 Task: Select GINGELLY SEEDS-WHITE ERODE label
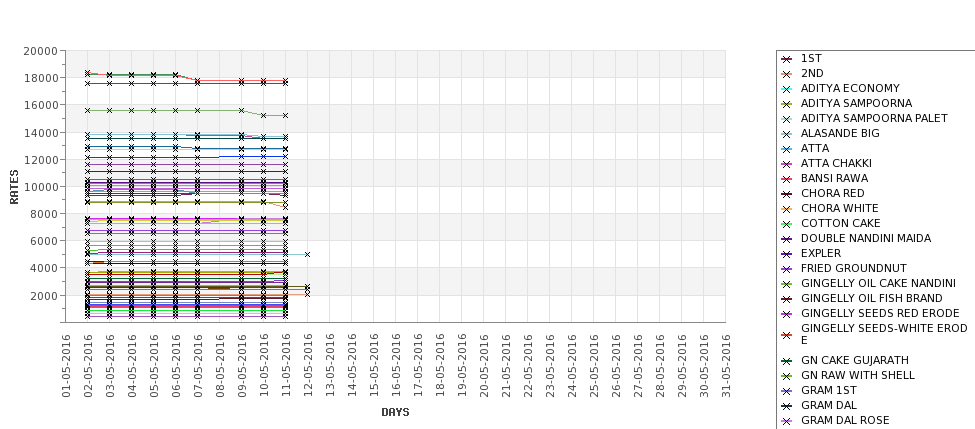coord(884,334)
